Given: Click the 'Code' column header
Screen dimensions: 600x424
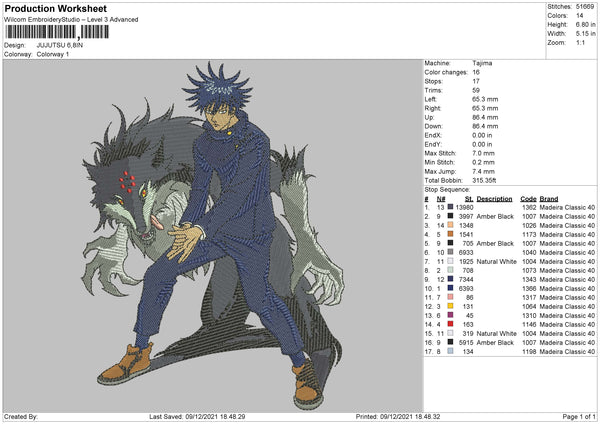Looking at the screenshot, I should click(x=528, y=199).
